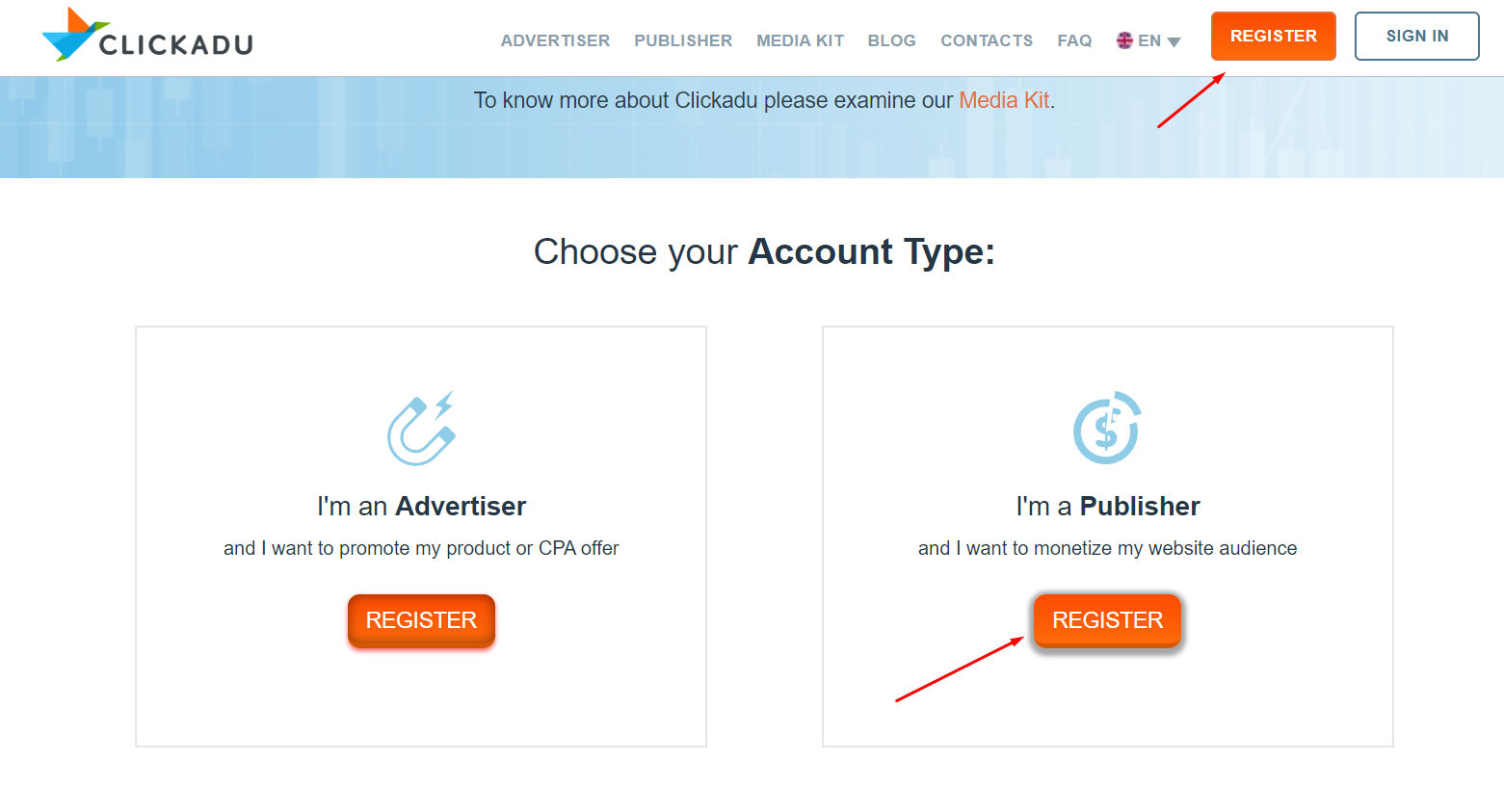The width and height of the screenshot is (1504, 812).
Task: Click the Advertiser magnet icon
Action: (x=421, y=429)
